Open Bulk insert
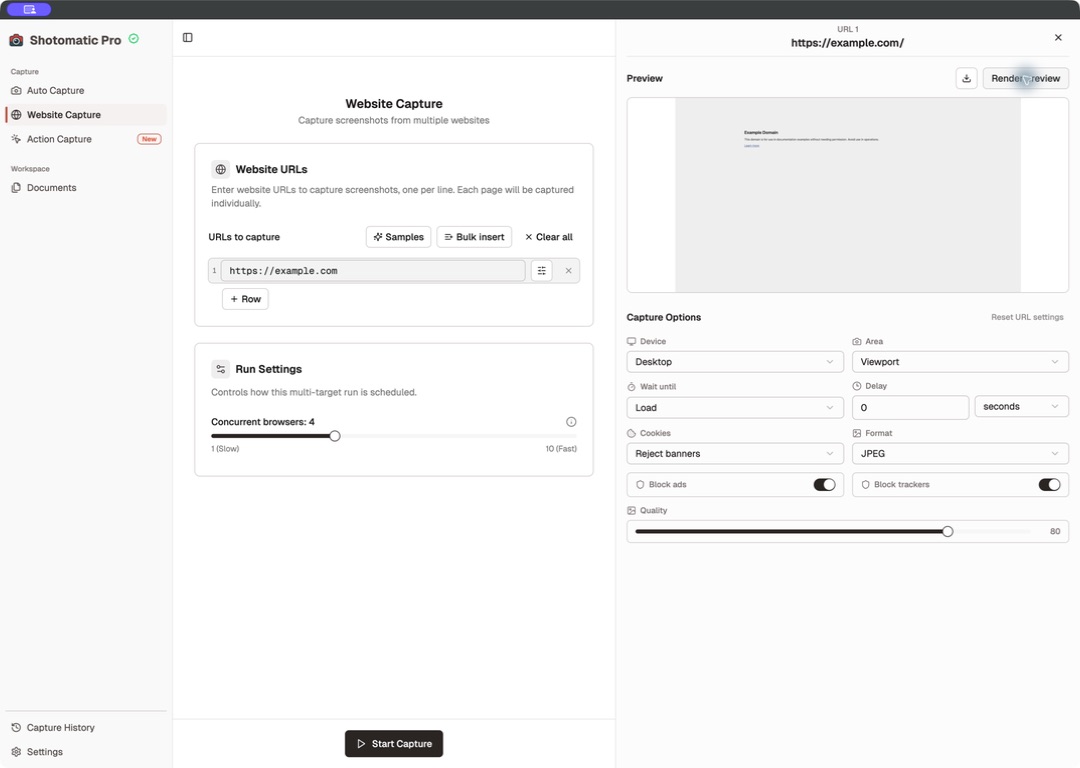 (x=474, y=236)
